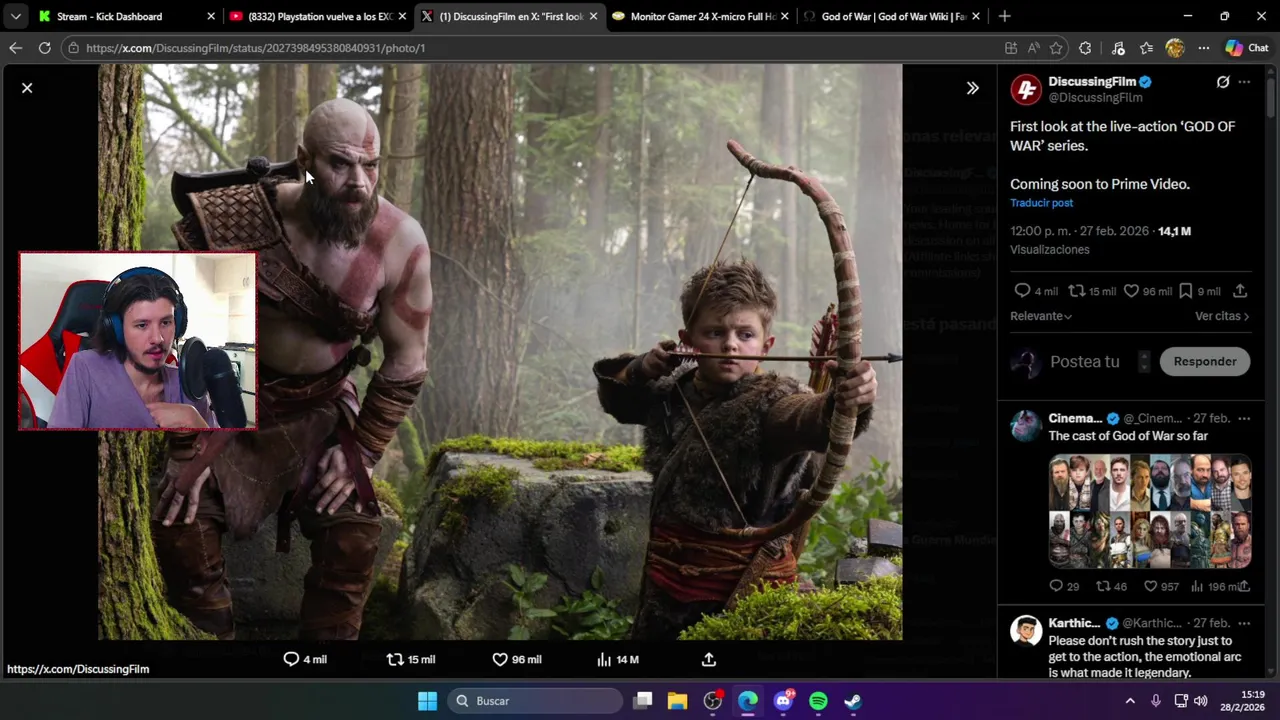The image size is (1280, 720).
Task: Open Discord from taskbar
Action: click(x=783, y=701)
